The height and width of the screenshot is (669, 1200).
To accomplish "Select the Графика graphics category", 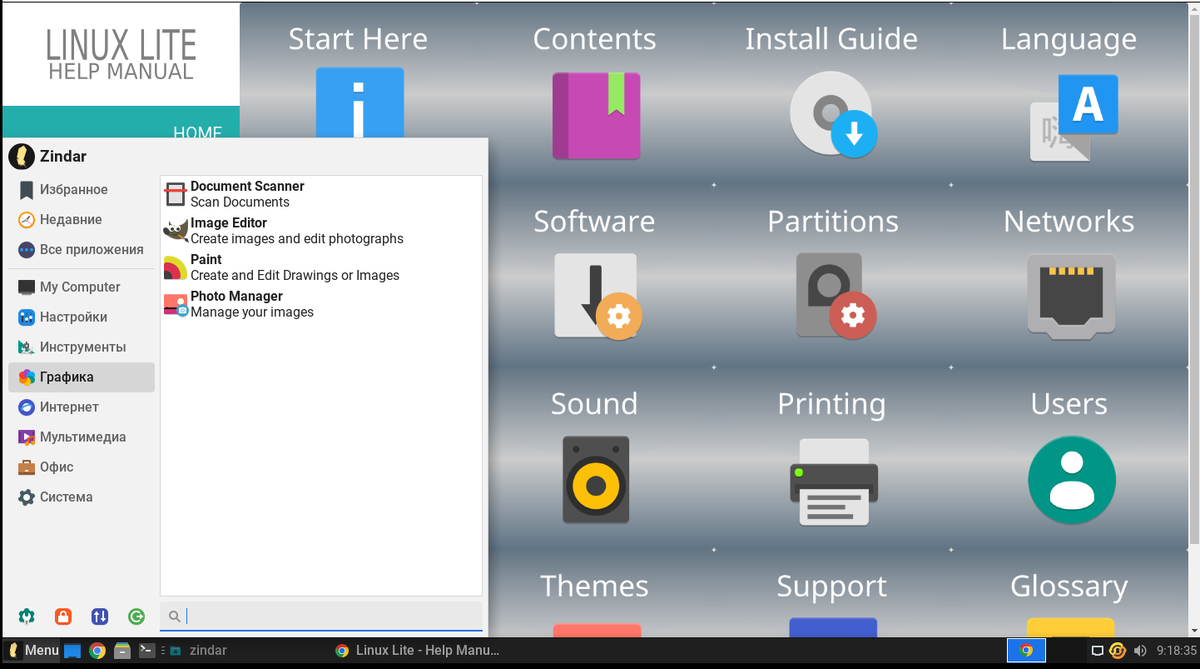I will 81,377.
